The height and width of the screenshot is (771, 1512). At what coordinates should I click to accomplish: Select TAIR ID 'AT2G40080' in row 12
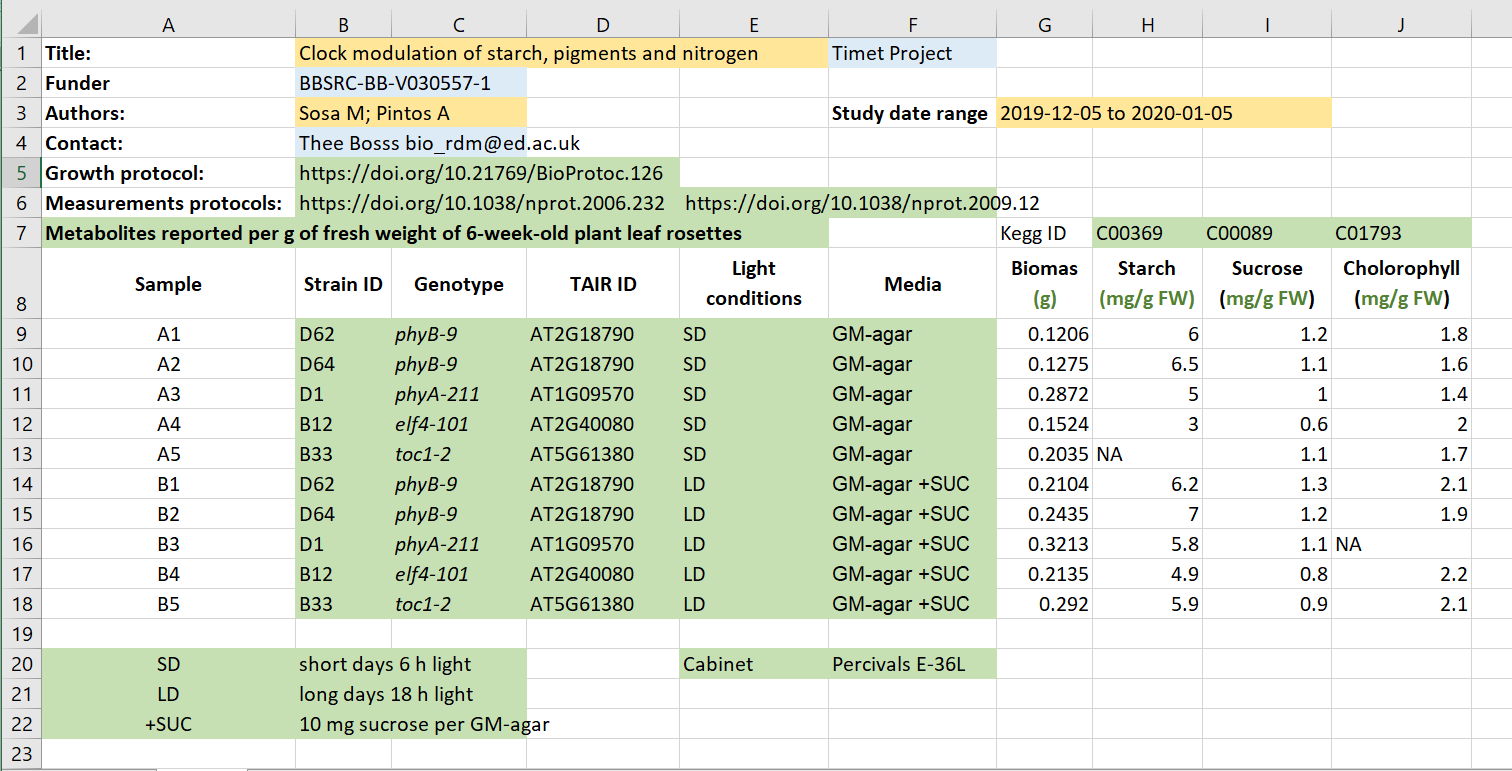(602, 424)
